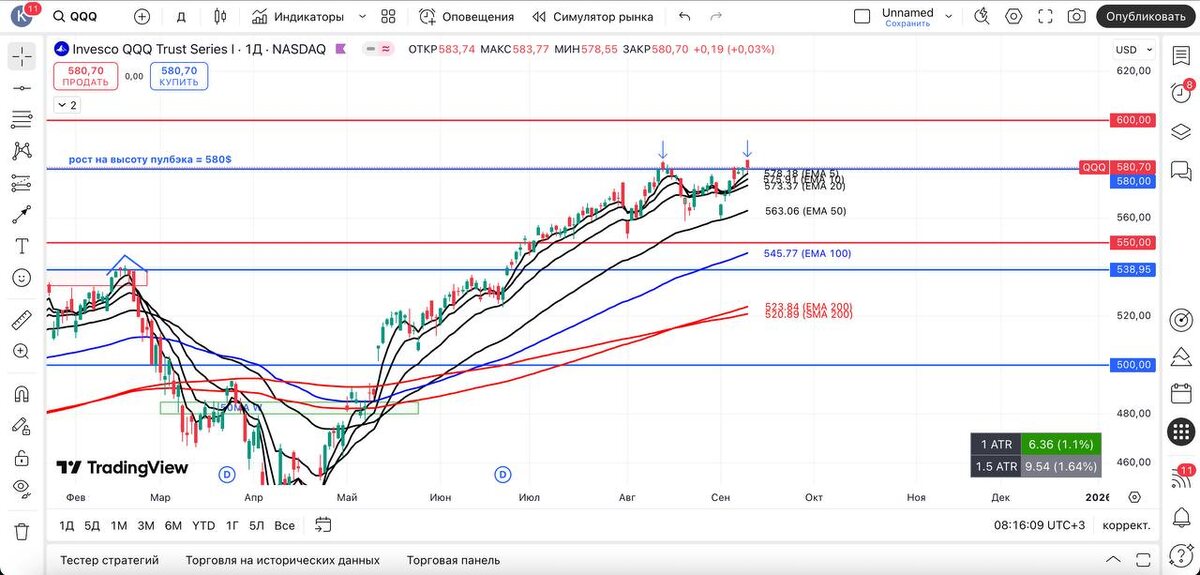Open the chart layout selector square

[x=862, y=17]
